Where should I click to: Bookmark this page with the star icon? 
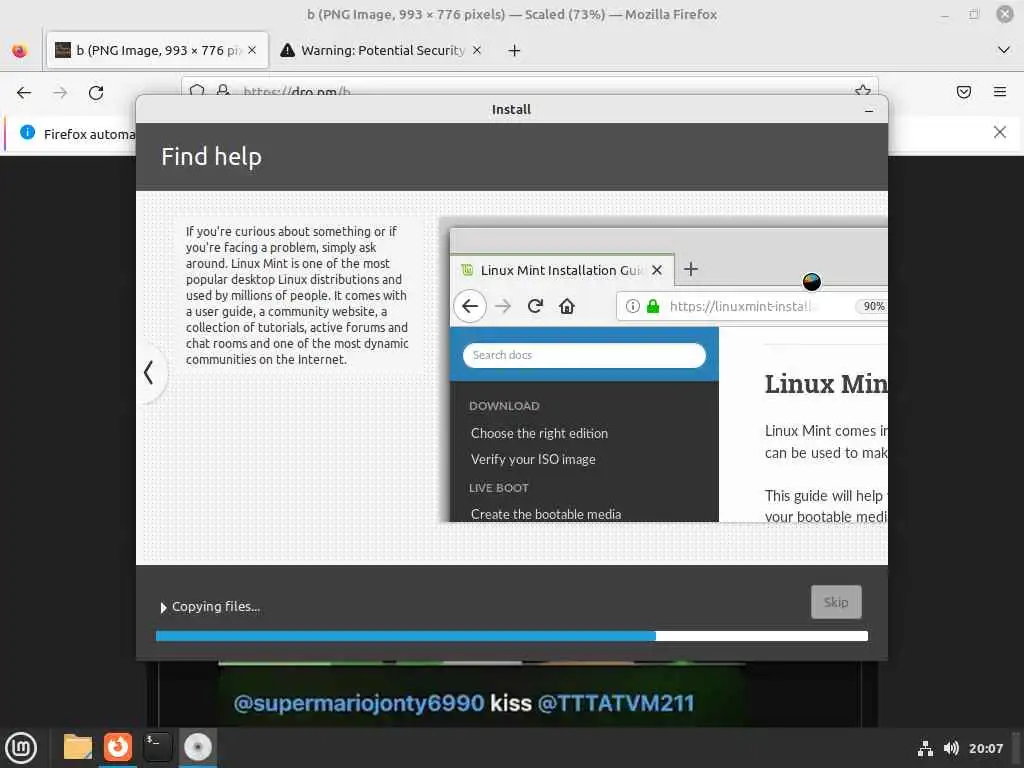click(x=863, y=91)
